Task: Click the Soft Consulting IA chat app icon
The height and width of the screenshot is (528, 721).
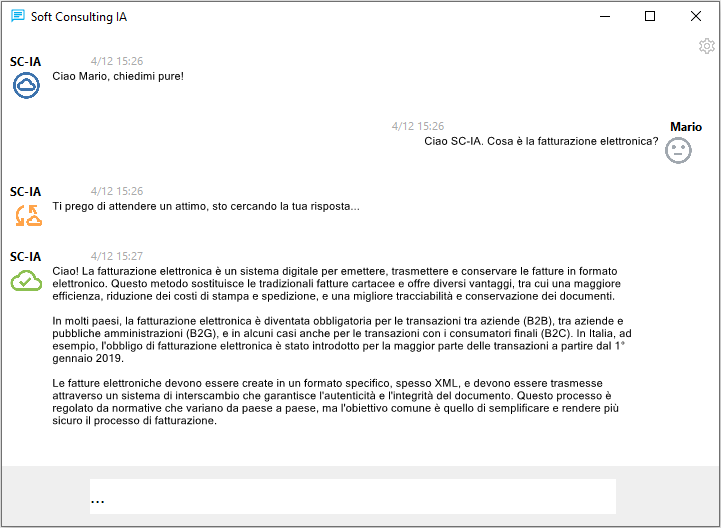Action: tap(17, 16)
